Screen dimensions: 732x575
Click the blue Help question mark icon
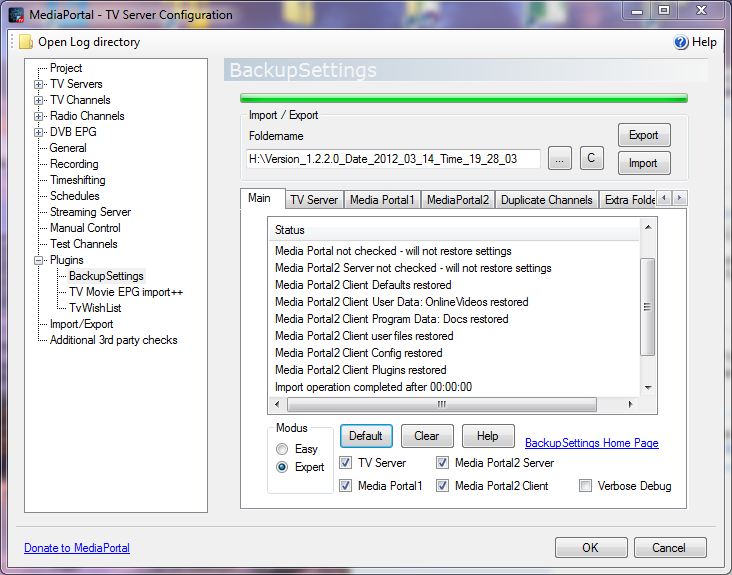(681, 42)
